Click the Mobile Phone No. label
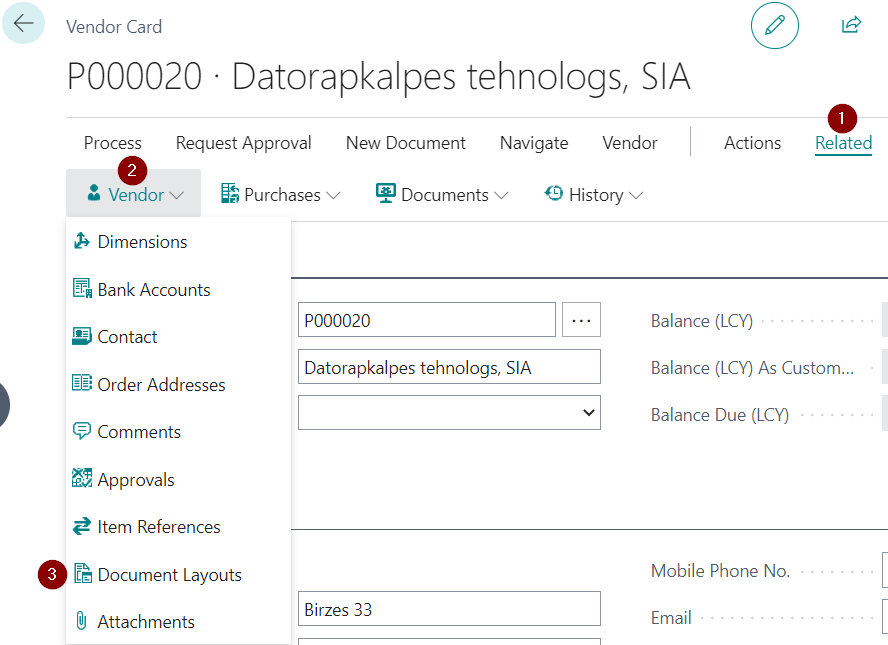The image size is (888, 645). (720, 570)
